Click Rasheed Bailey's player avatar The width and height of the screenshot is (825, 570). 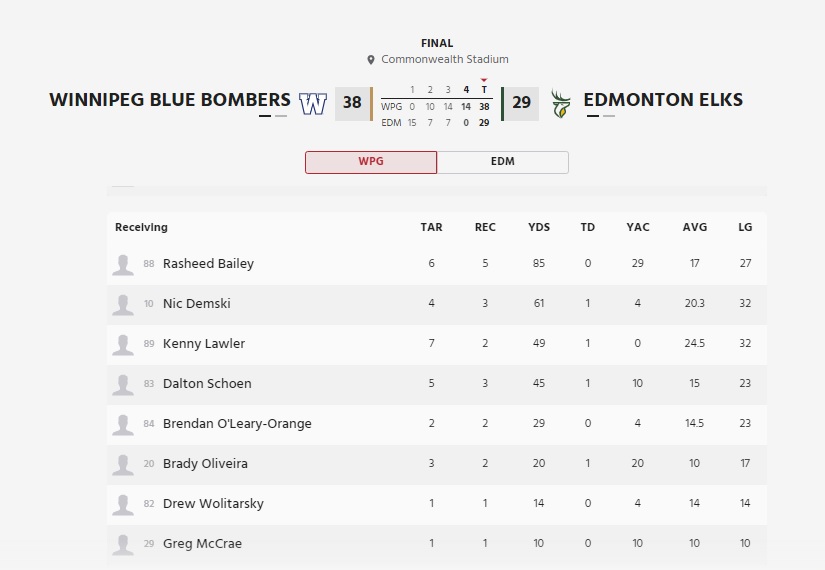click(x=123, y=264)
